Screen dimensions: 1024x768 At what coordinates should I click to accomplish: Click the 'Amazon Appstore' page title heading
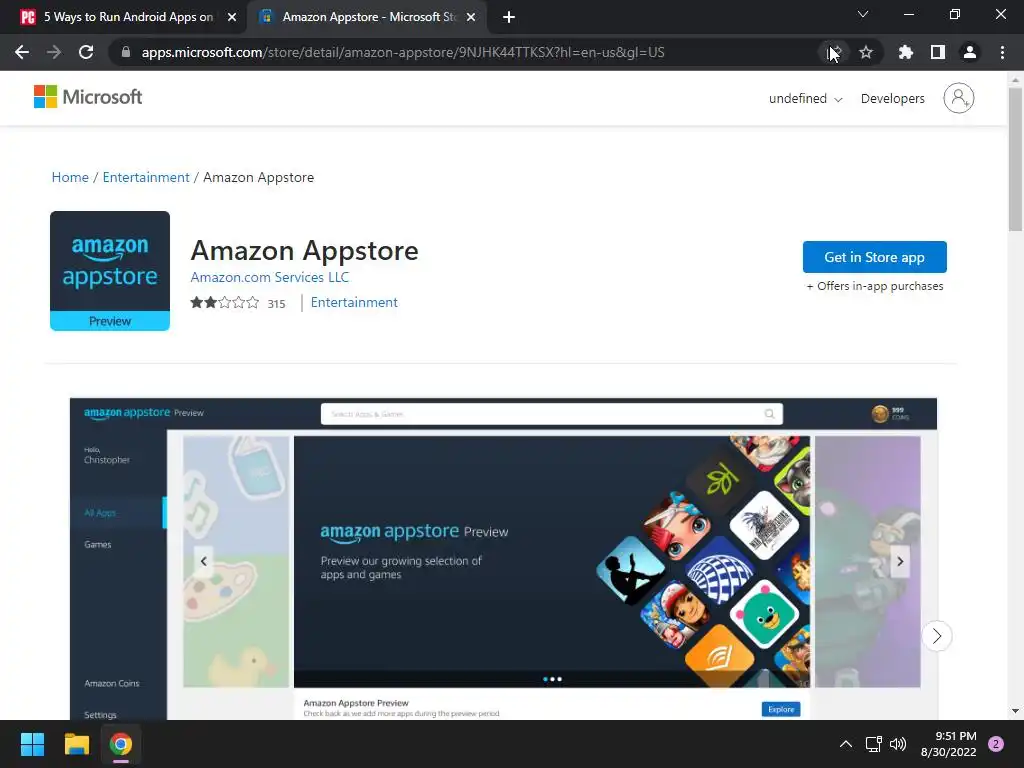click(x=304, y=250)
